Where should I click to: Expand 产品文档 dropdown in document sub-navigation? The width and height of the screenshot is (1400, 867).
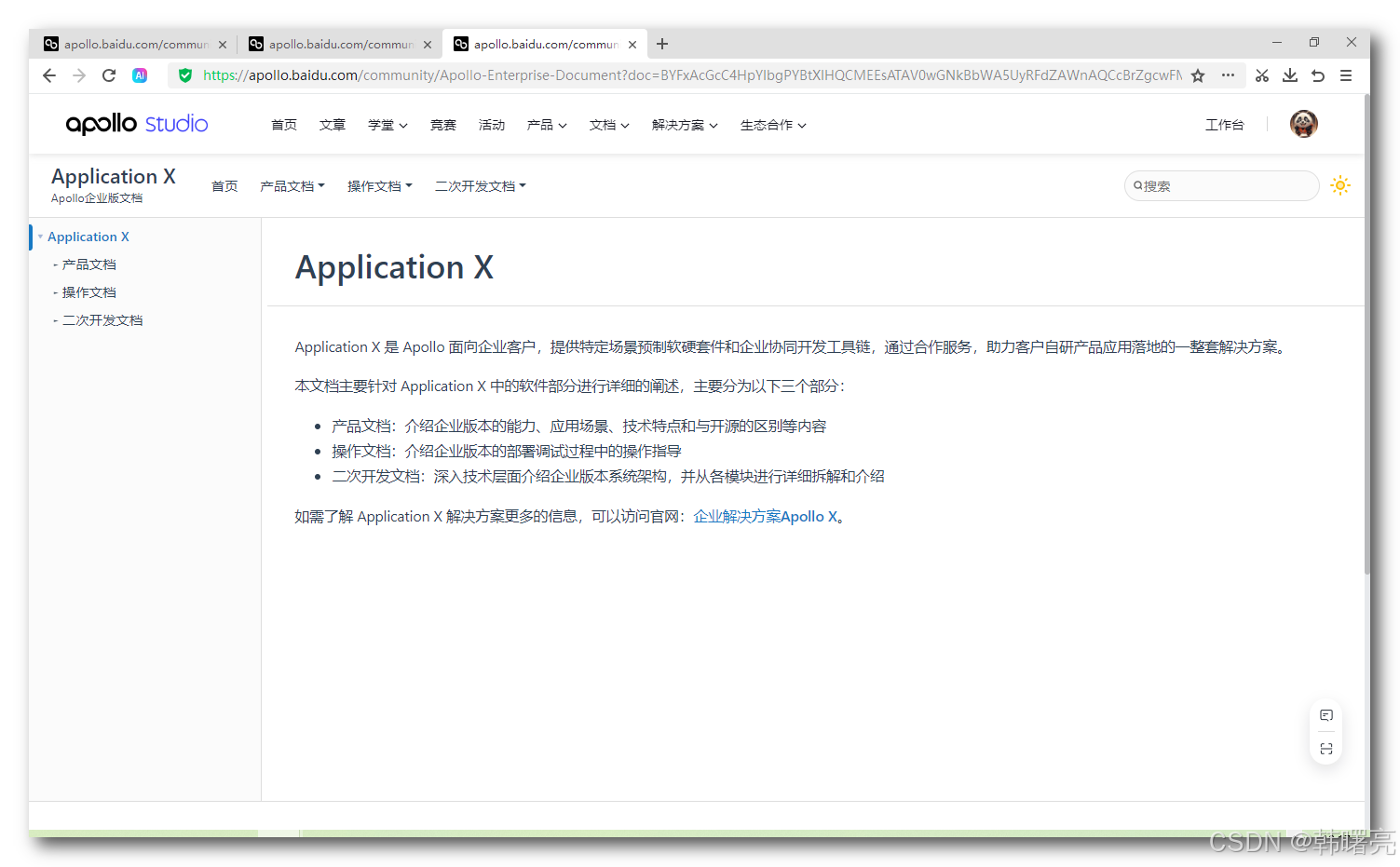click(292, 186)
